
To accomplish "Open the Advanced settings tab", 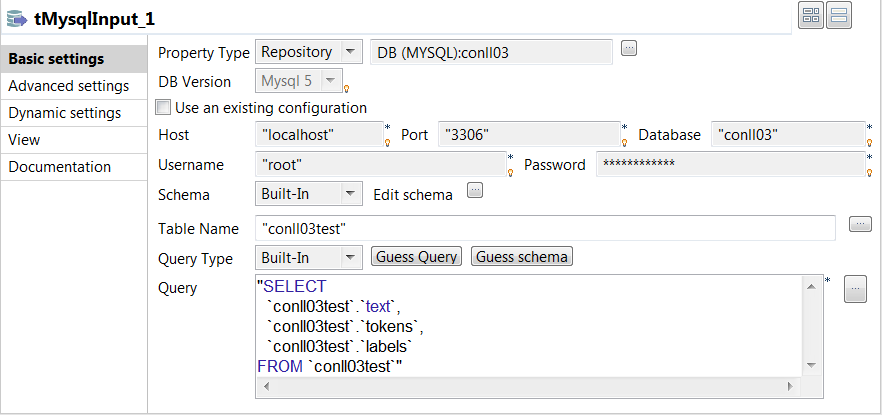I will coord(69,86).
